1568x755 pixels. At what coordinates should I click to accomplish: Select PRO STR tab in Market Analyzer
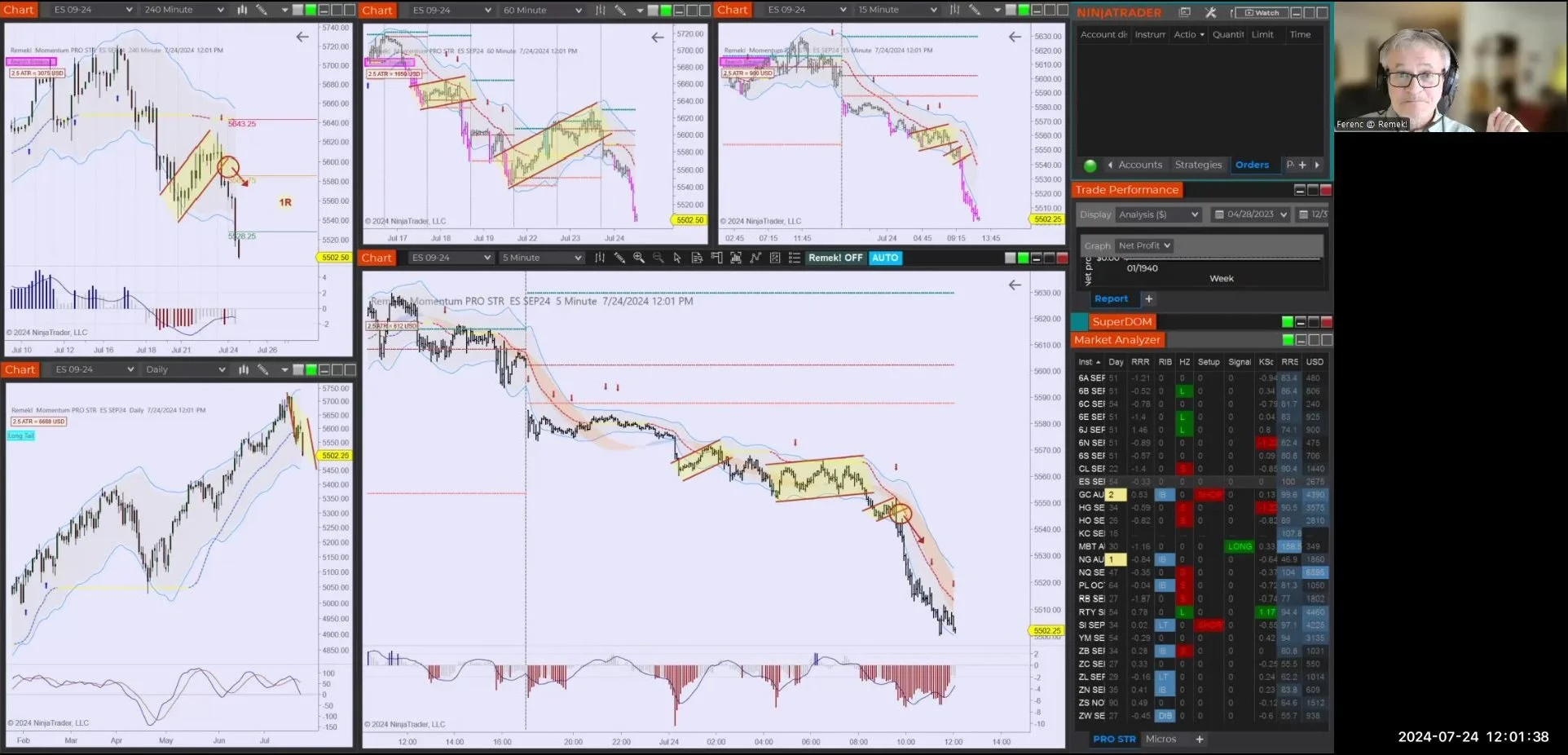pyautogui.click(x=1114, y=740)
